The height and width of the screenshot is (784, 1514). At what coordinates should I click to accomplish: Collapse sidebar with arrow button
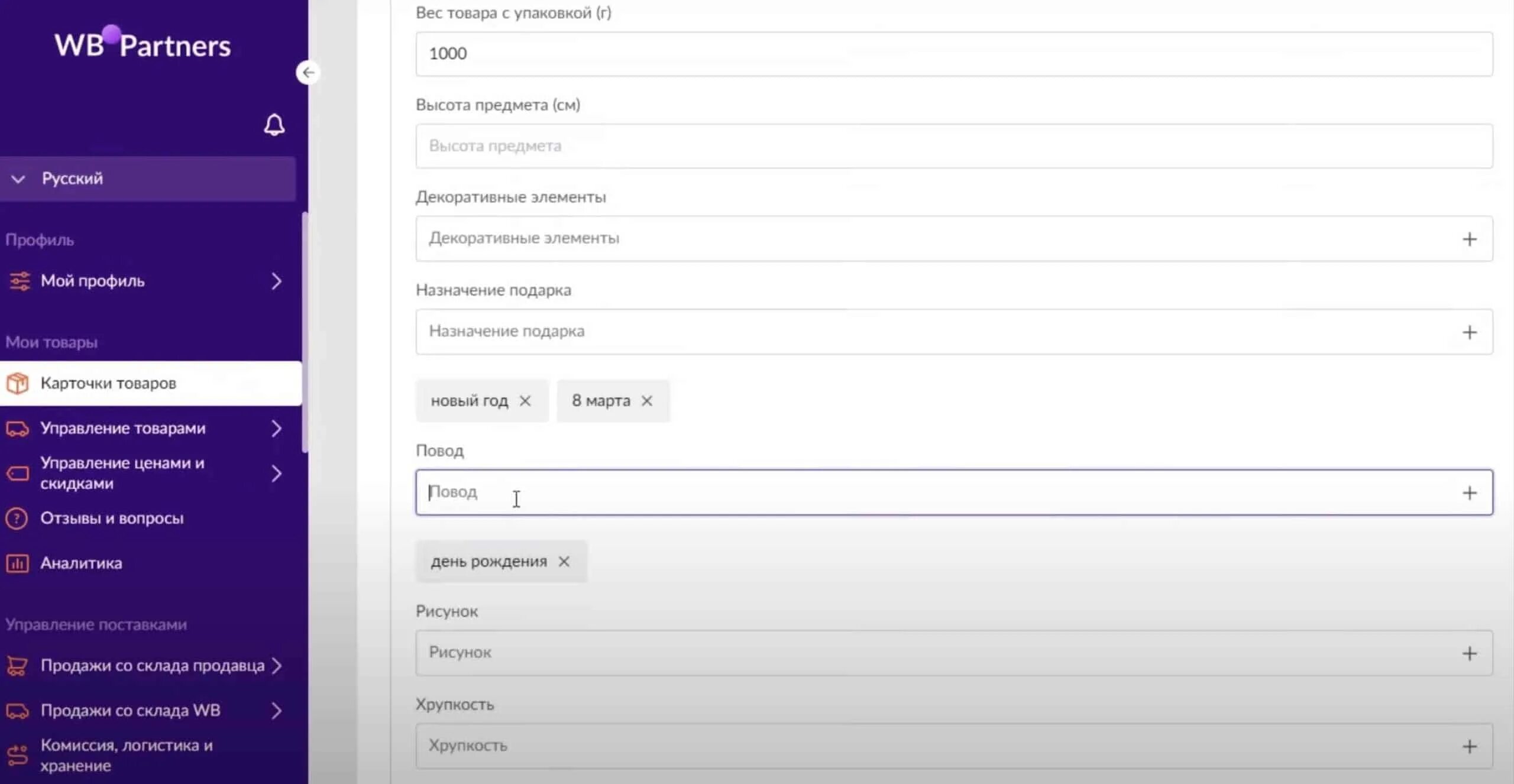(308, 73)
